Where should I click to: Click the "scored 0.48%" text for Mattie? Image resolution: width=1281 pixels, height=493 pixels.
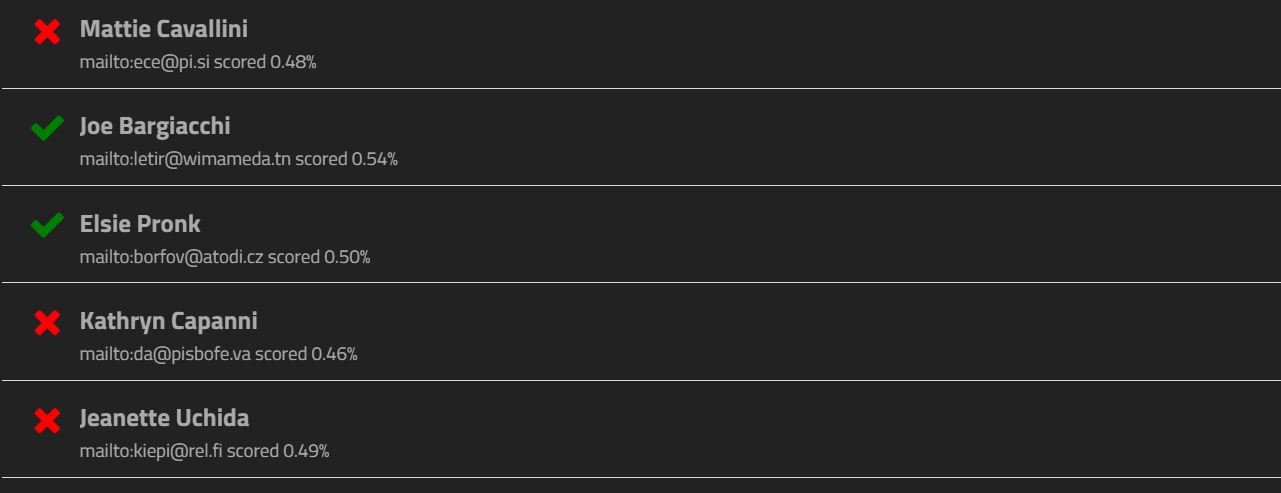pyautogui.click(x=265, y=62)
